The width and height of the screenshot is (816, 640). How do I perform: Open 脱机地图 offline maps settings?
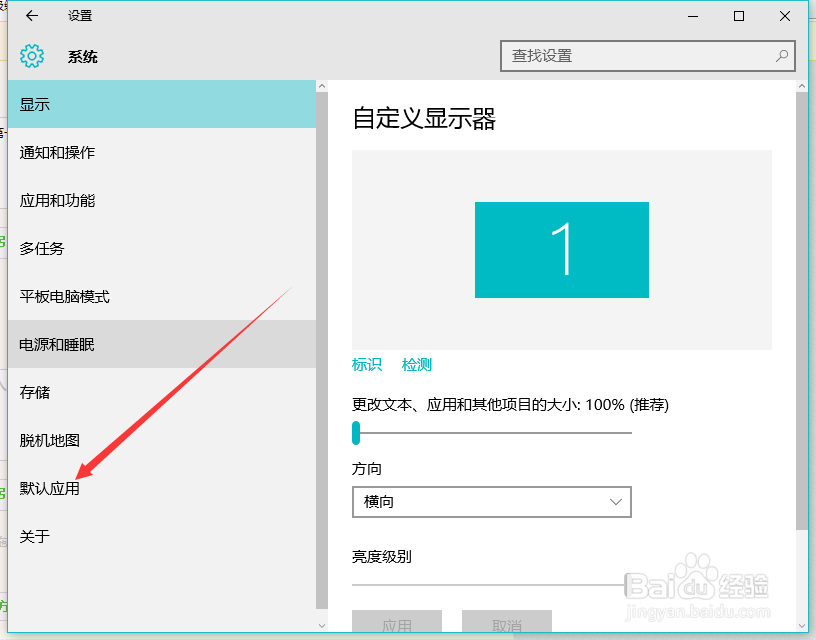click(48, 440)
